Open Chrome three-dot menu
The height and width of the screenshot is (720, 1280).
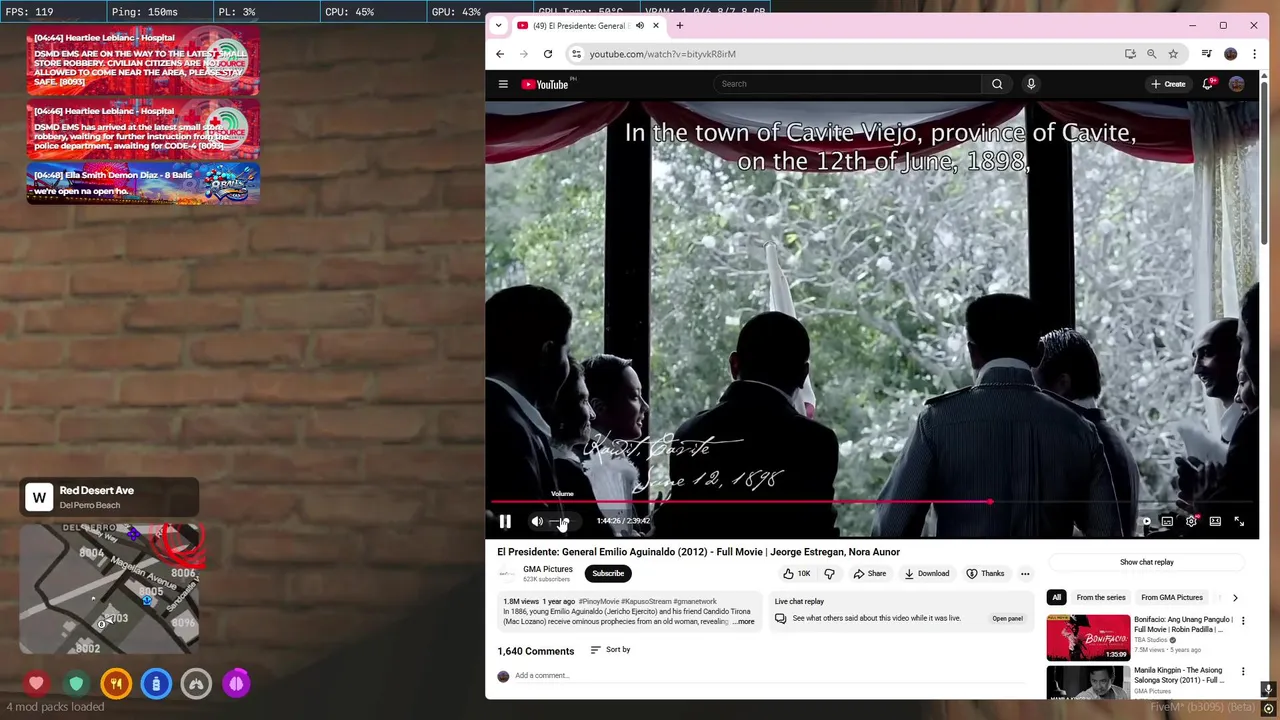pyautogui.click(x=1254, y=54)
